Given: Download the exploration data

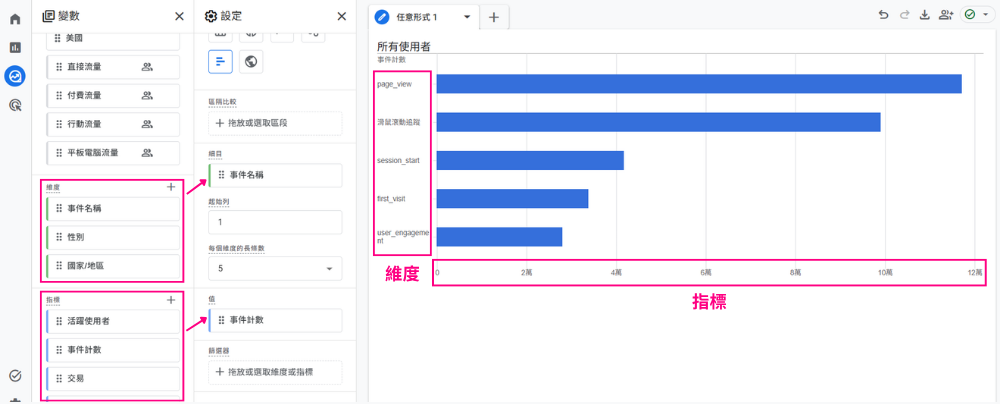Looking at the screenshot, I should 925,15.
